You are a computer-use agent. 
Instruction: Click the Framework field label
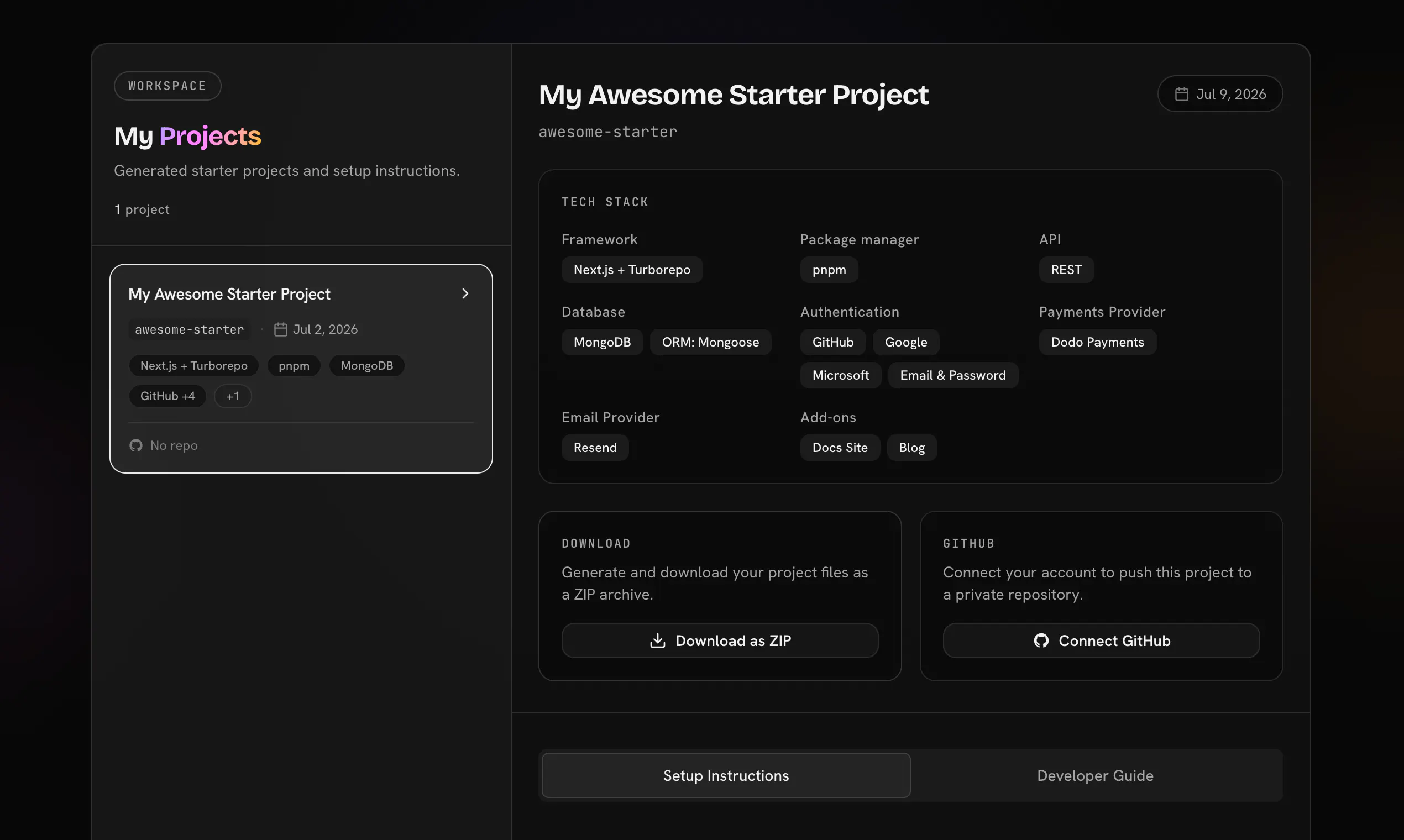click(x=600, y=239)
